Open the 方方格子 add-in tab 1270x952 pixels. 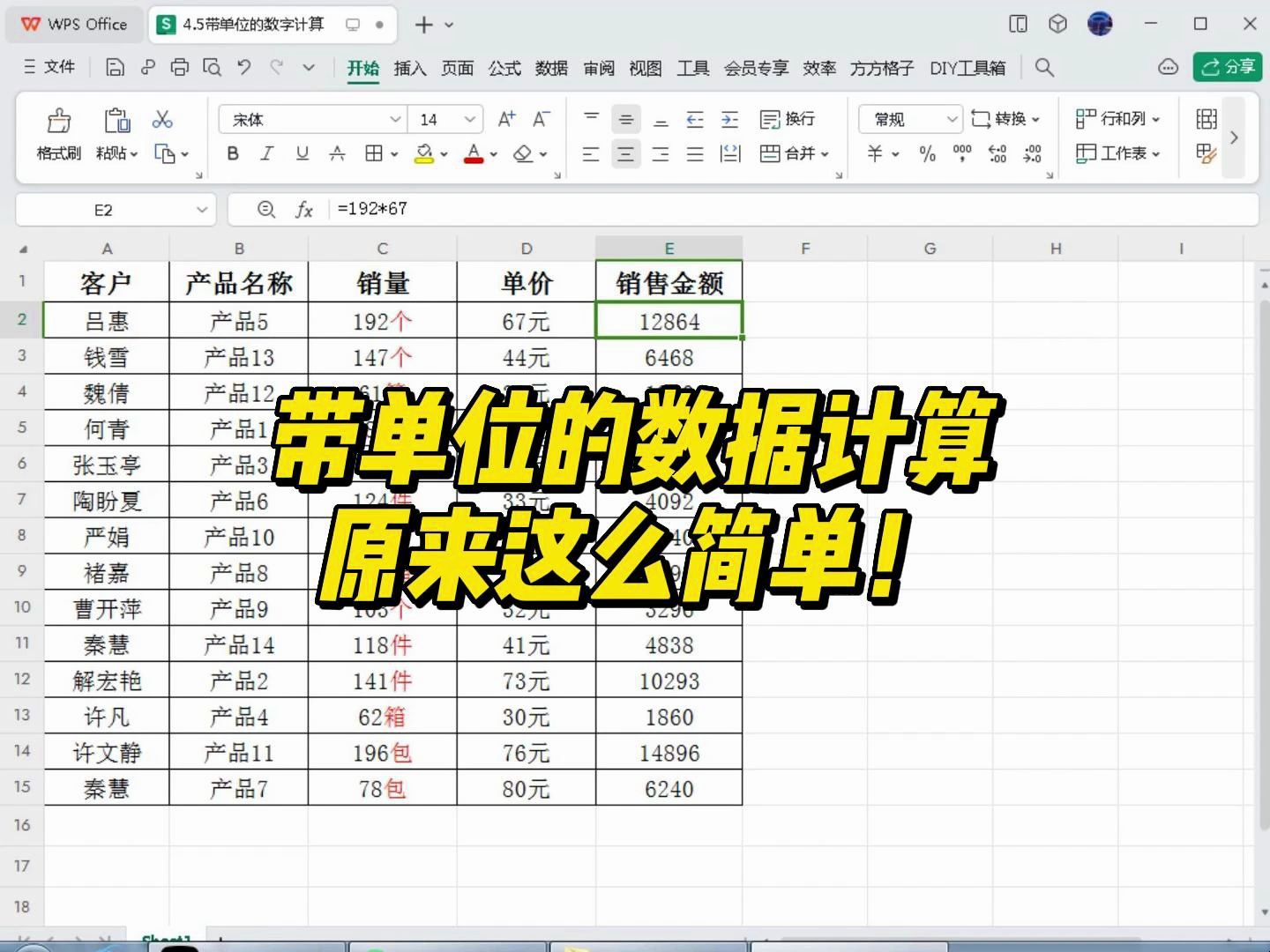coord(882,68)
